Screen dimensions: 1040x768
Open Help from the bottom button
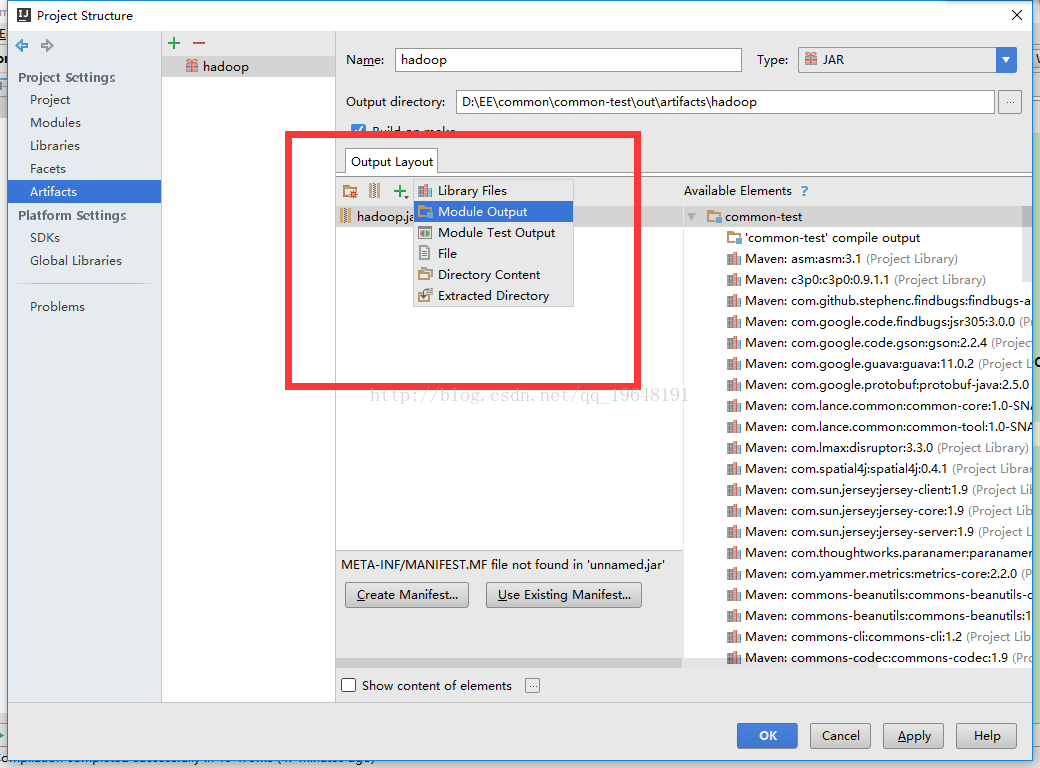point(986,736)
